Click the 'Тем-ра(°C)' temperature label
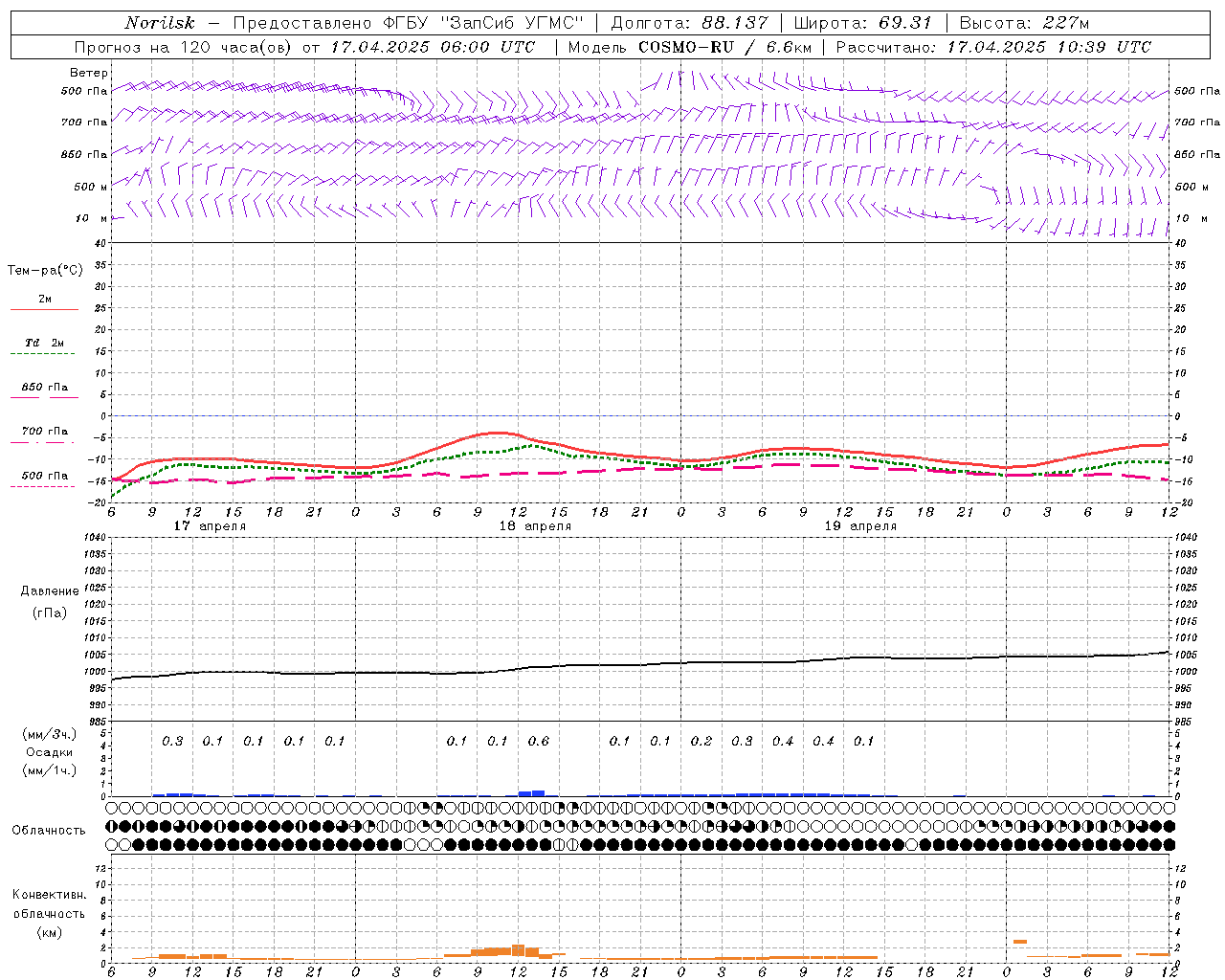 (45, 271)
